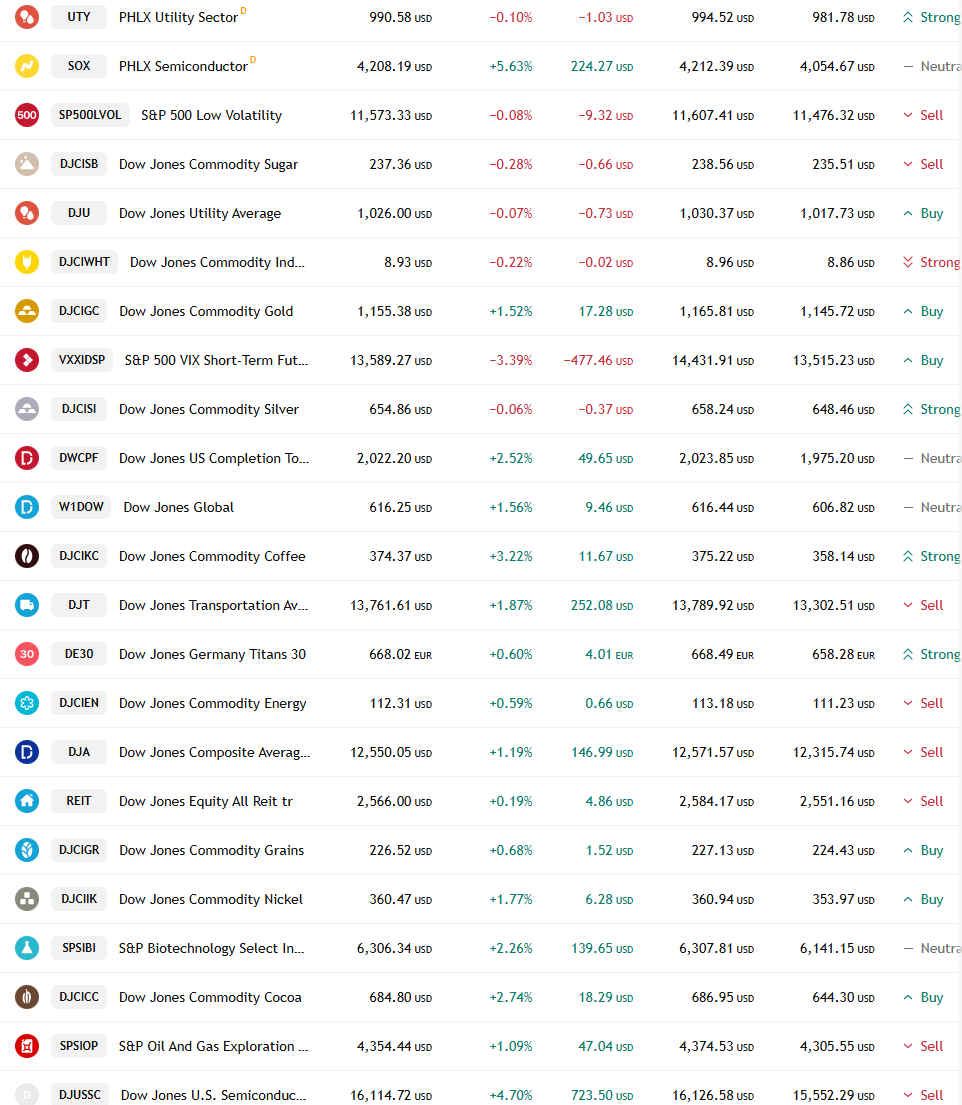
Task: Open Dow Jones Equity All Reit tr link
Action: click(x=206, y=801)
